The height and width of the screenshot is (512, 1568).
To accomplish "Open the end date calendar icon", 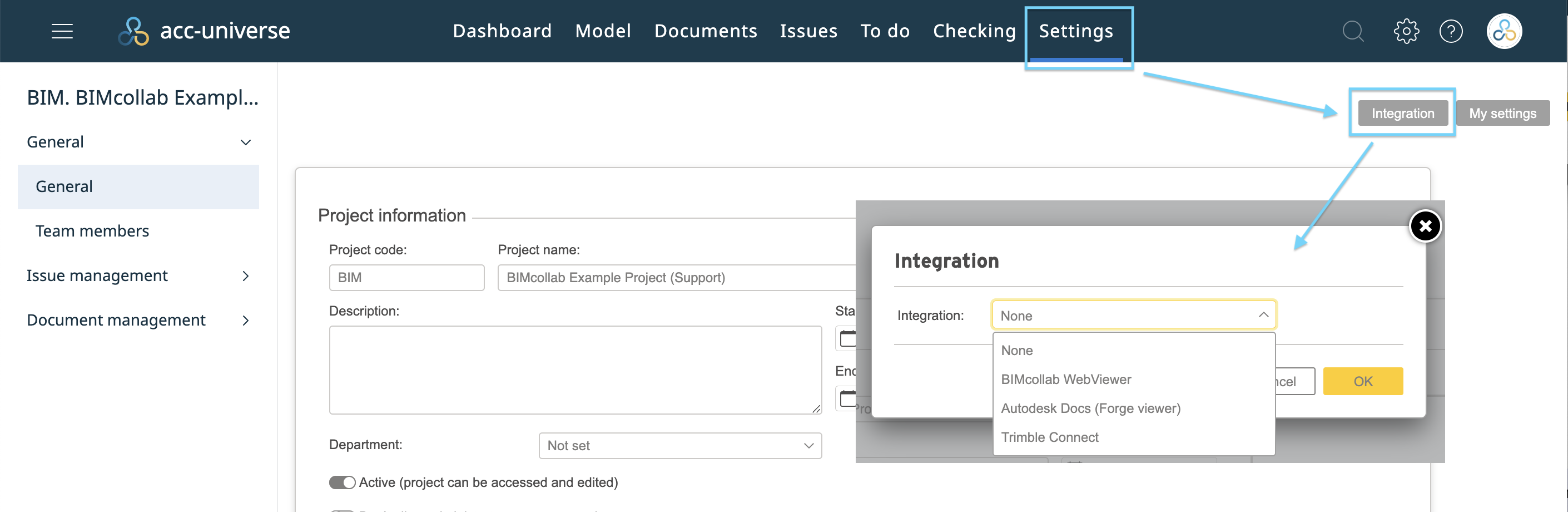I will pos(847,398).
